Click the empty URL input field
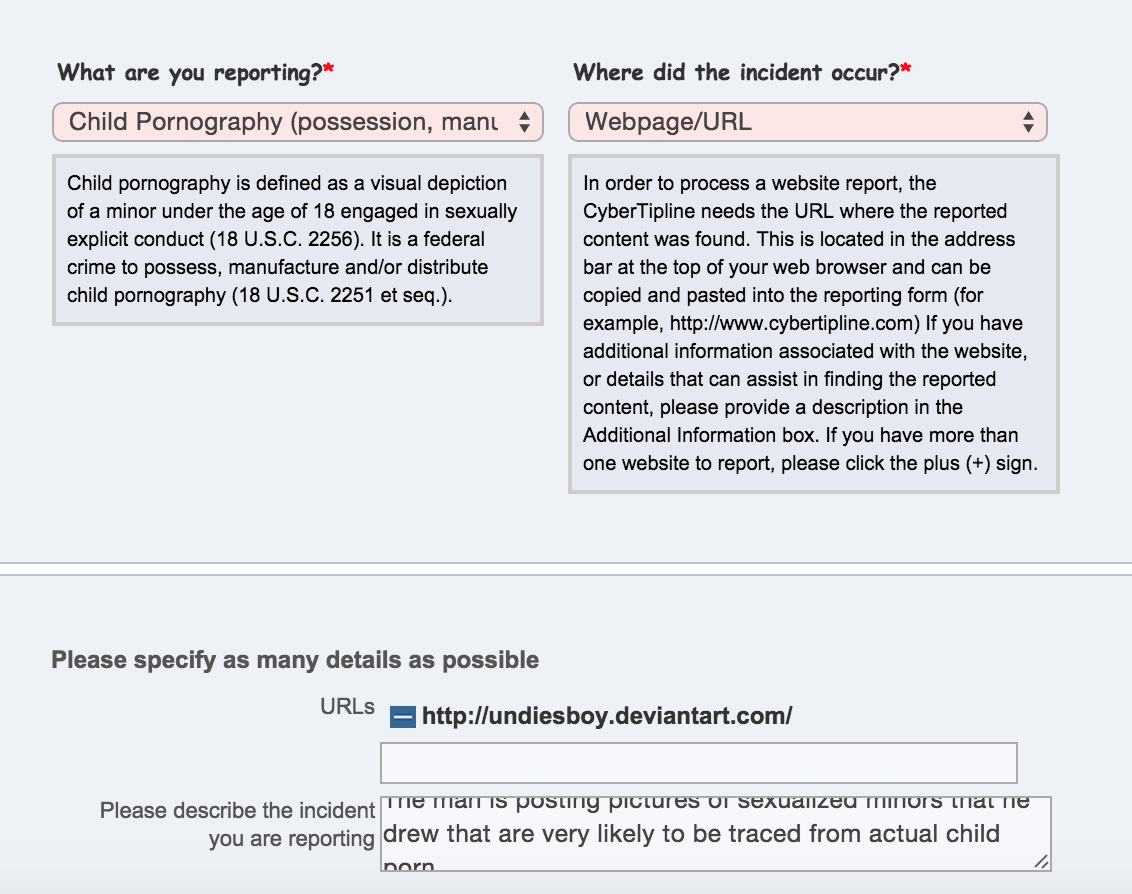This screenshot has width=1132, height=894. [x=699, y=763]
